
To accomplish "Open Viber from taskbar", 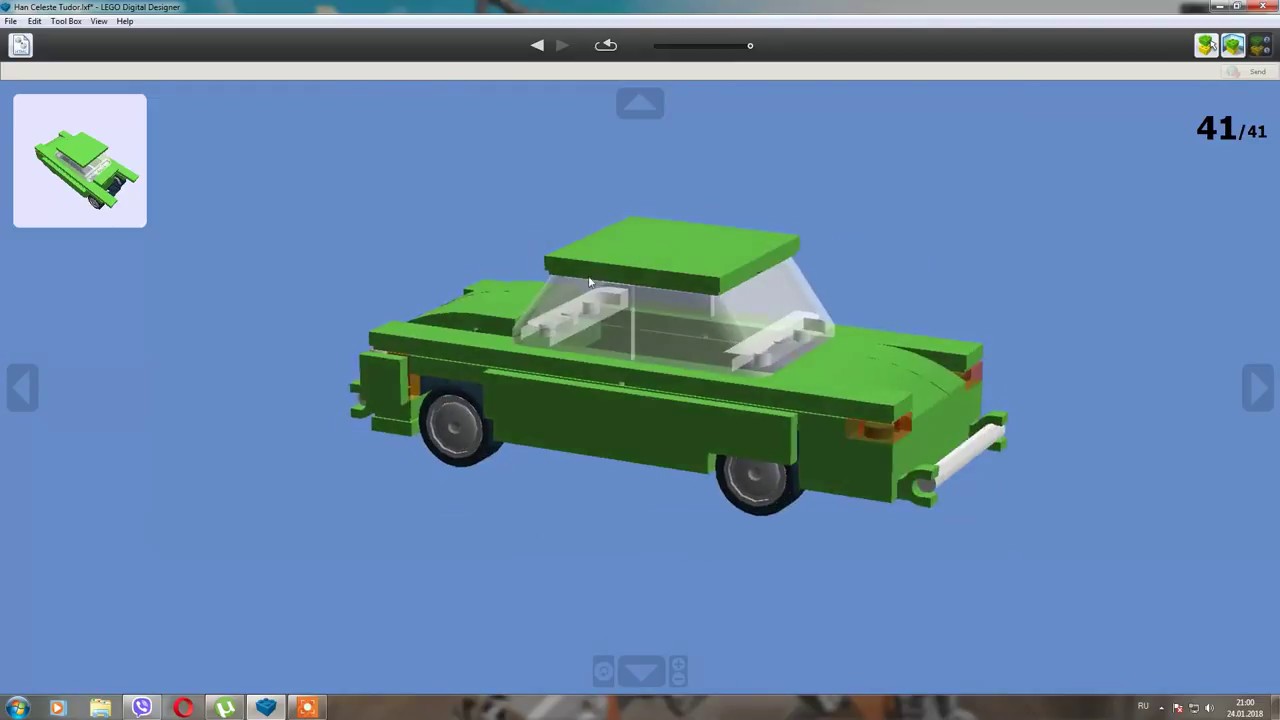I will pos(142,707).
